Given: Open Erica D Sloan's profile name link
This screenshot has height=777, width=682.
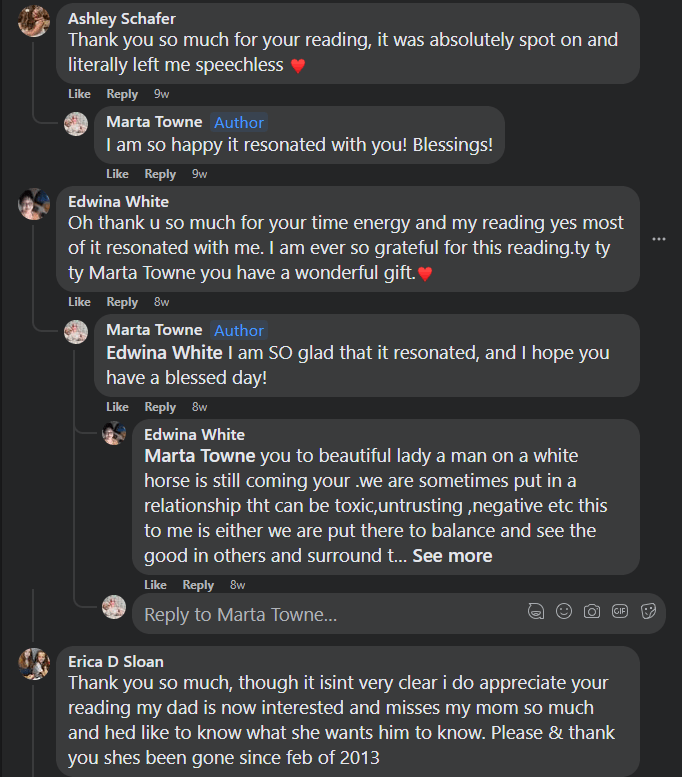Looking at the screenshot, I should 116,661.
